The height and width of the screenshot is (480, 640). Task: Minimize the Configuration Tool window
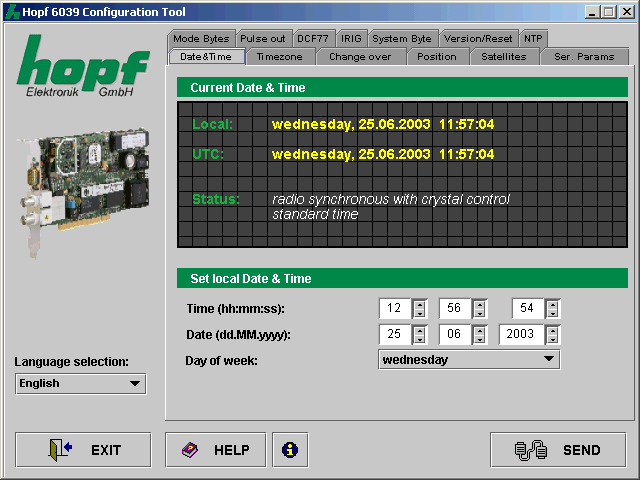[x=592, y=12]
